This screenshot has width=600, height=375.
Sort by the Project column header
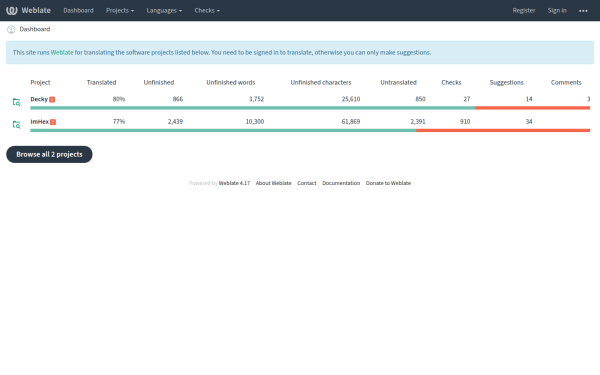[40, 82]
